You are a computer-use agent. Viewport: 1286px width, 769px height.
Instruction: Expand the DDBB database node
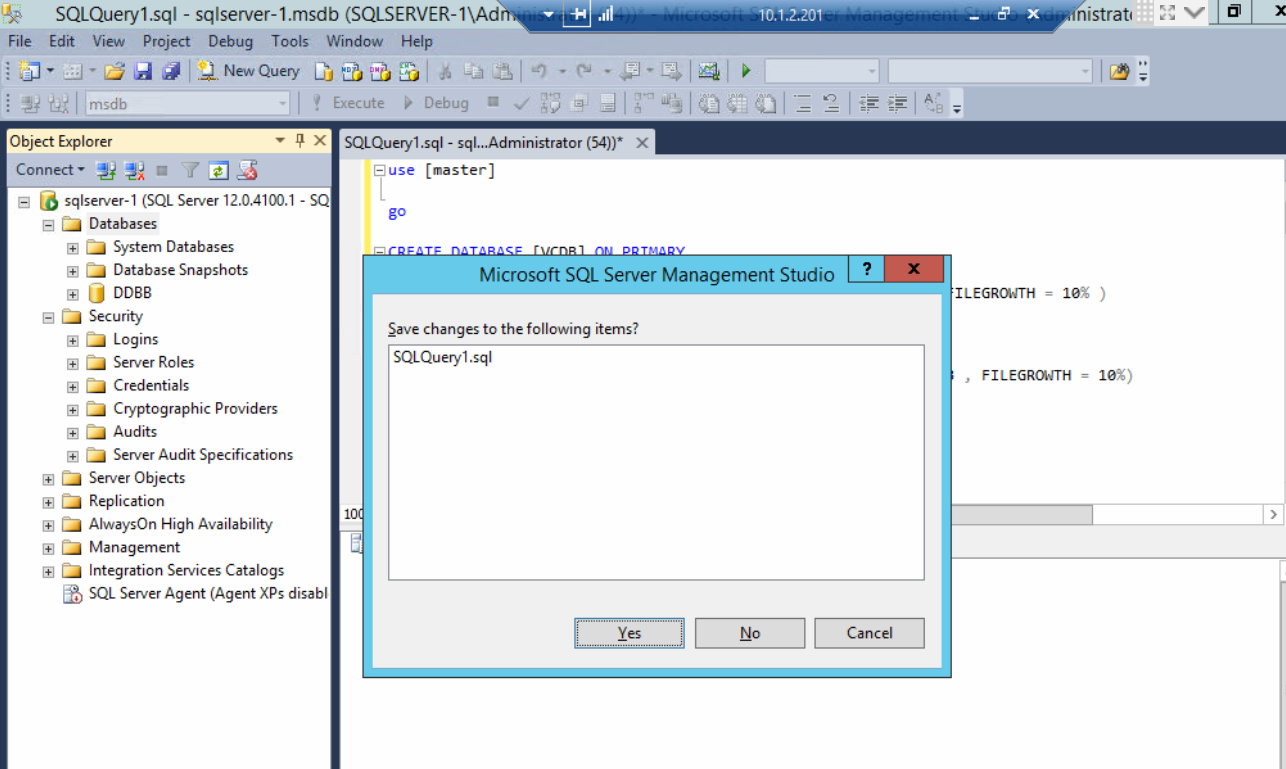click(x=72, y=294)
